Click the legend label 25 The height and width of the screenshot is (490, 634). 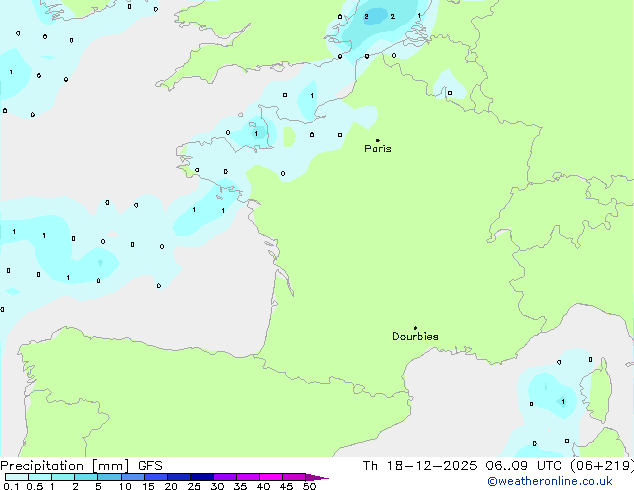[x=194, y=486]
